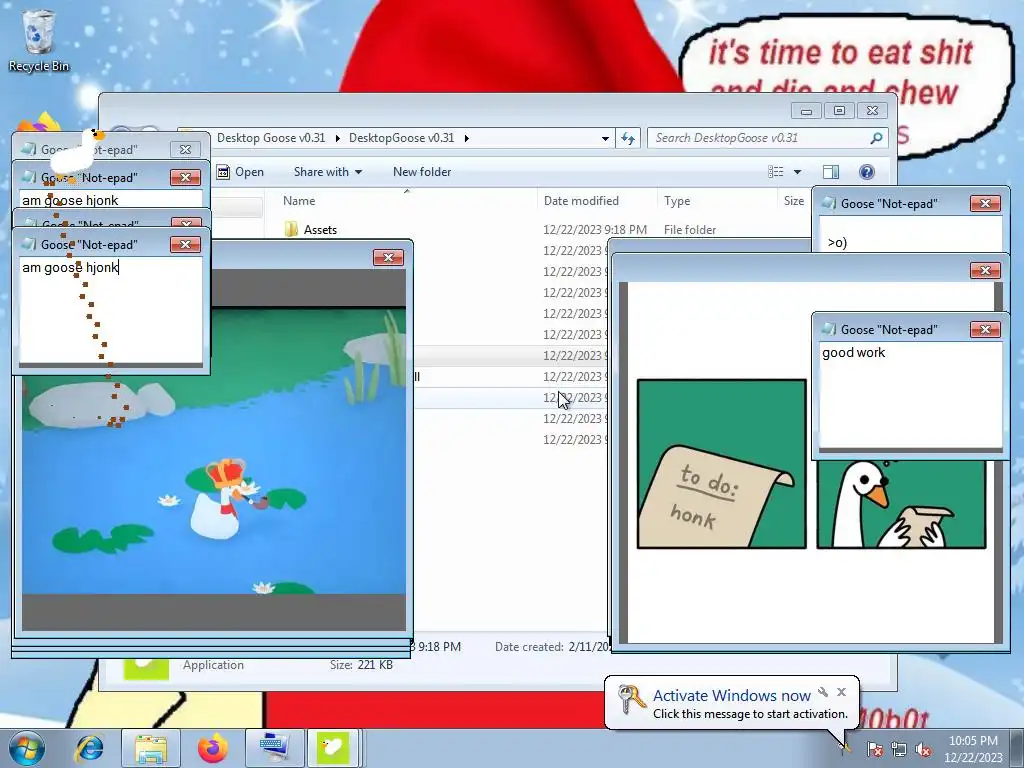This screenshot has height=768, width=1024.
Task: Click the goose reading note comic panel
Action: point(901,504)
